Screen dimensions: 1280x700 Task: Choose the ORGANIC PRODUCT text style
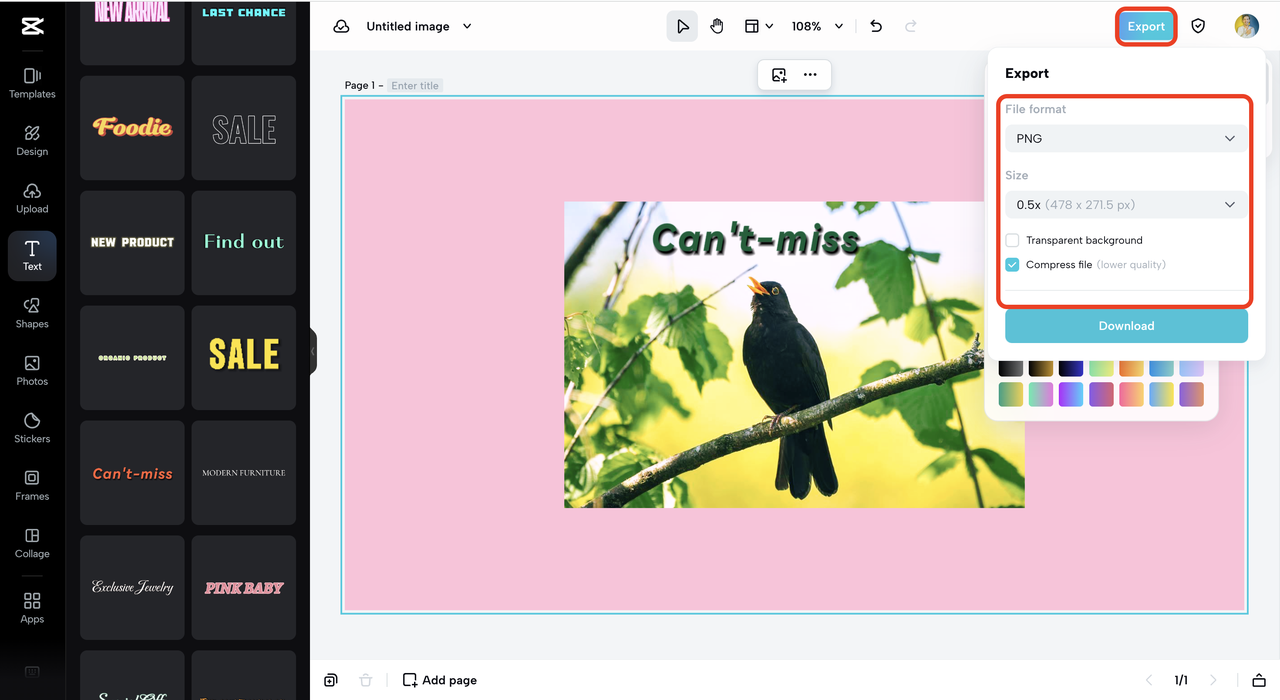tap(132, 358)
